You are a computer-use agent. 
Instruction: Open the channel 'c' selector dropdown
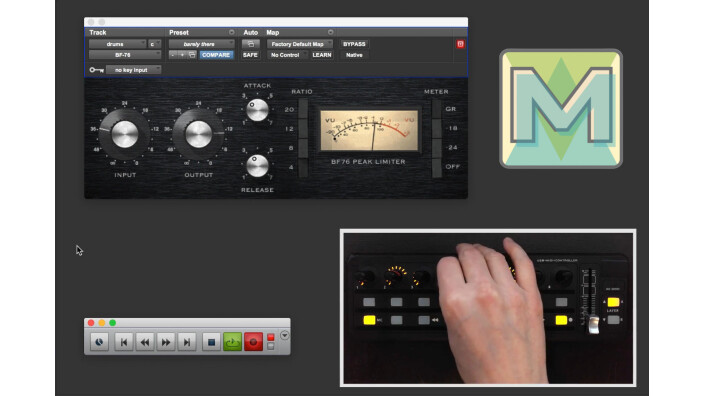coord(154,44)
